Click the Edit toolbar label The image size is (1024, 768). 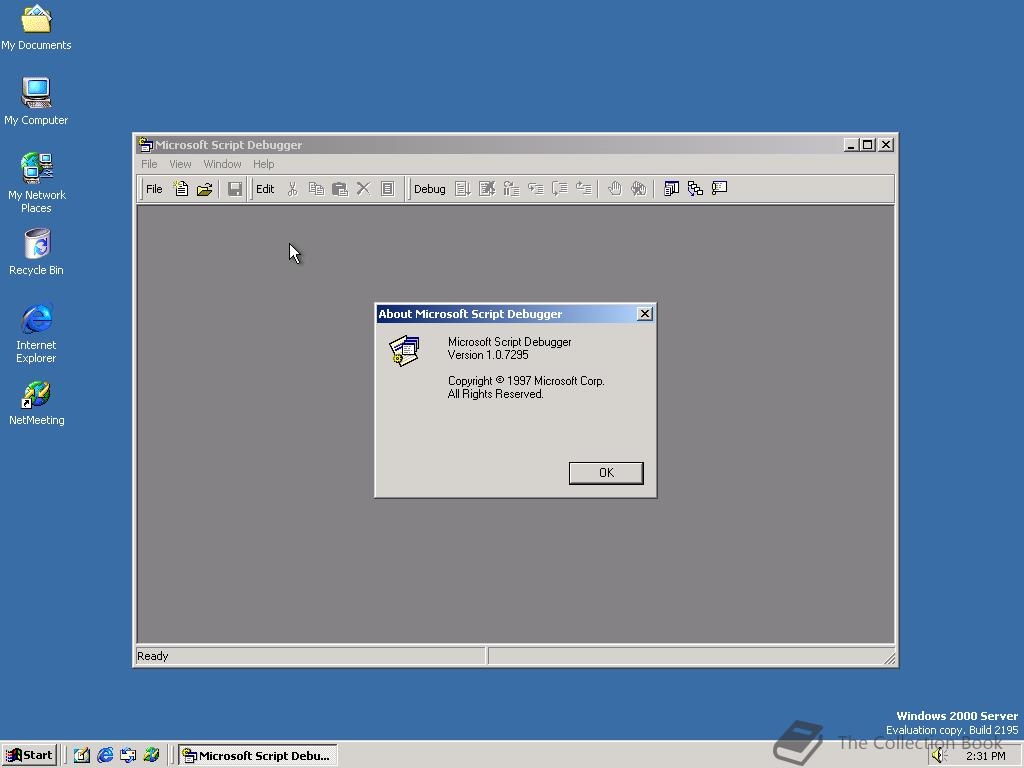pos(264,189)
